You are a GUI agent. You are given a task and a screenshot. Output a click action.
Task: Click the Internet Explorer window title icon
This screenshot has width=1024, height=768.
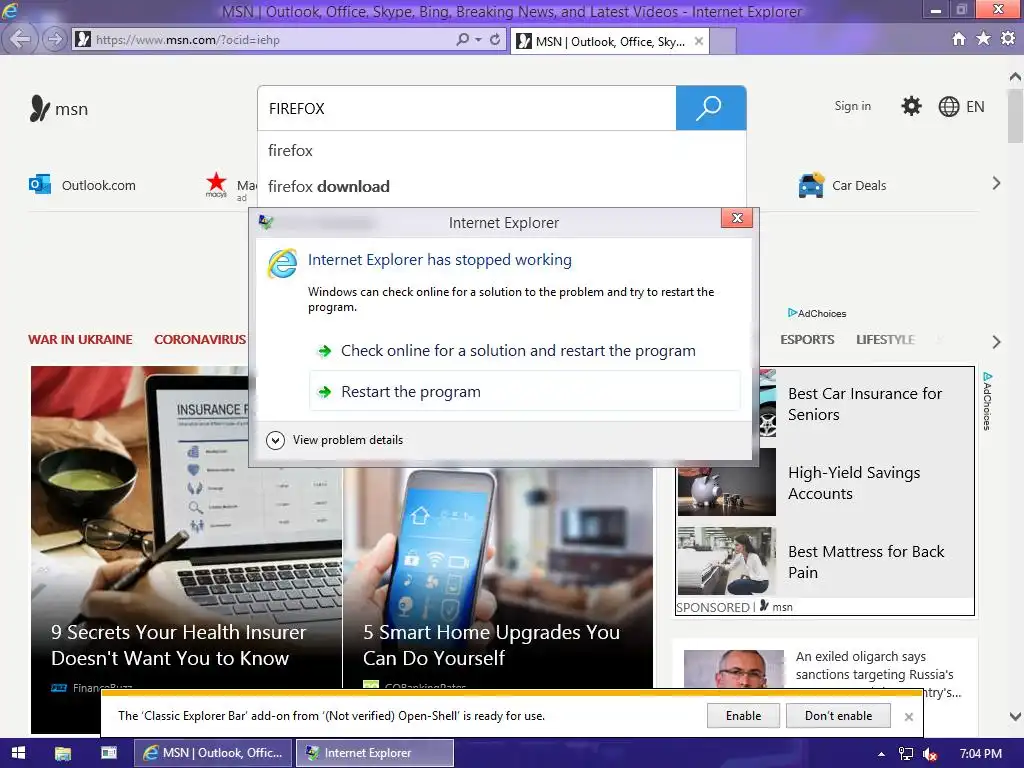9,10
